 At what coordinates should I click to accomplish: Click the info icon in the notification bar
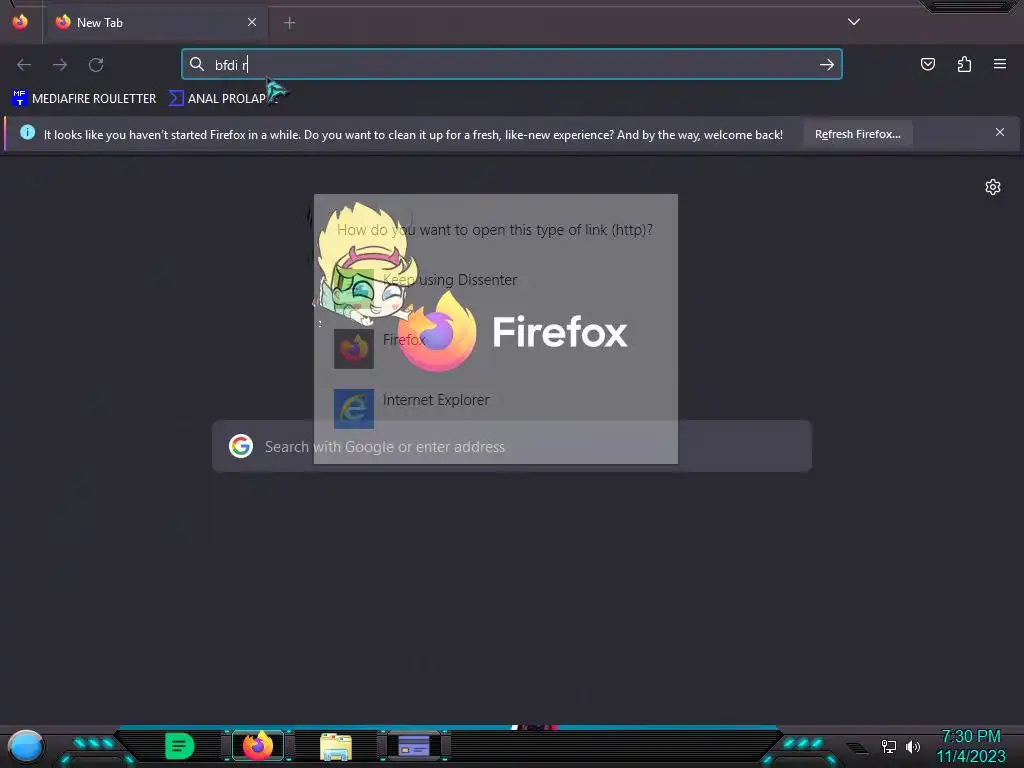[27, 133]
